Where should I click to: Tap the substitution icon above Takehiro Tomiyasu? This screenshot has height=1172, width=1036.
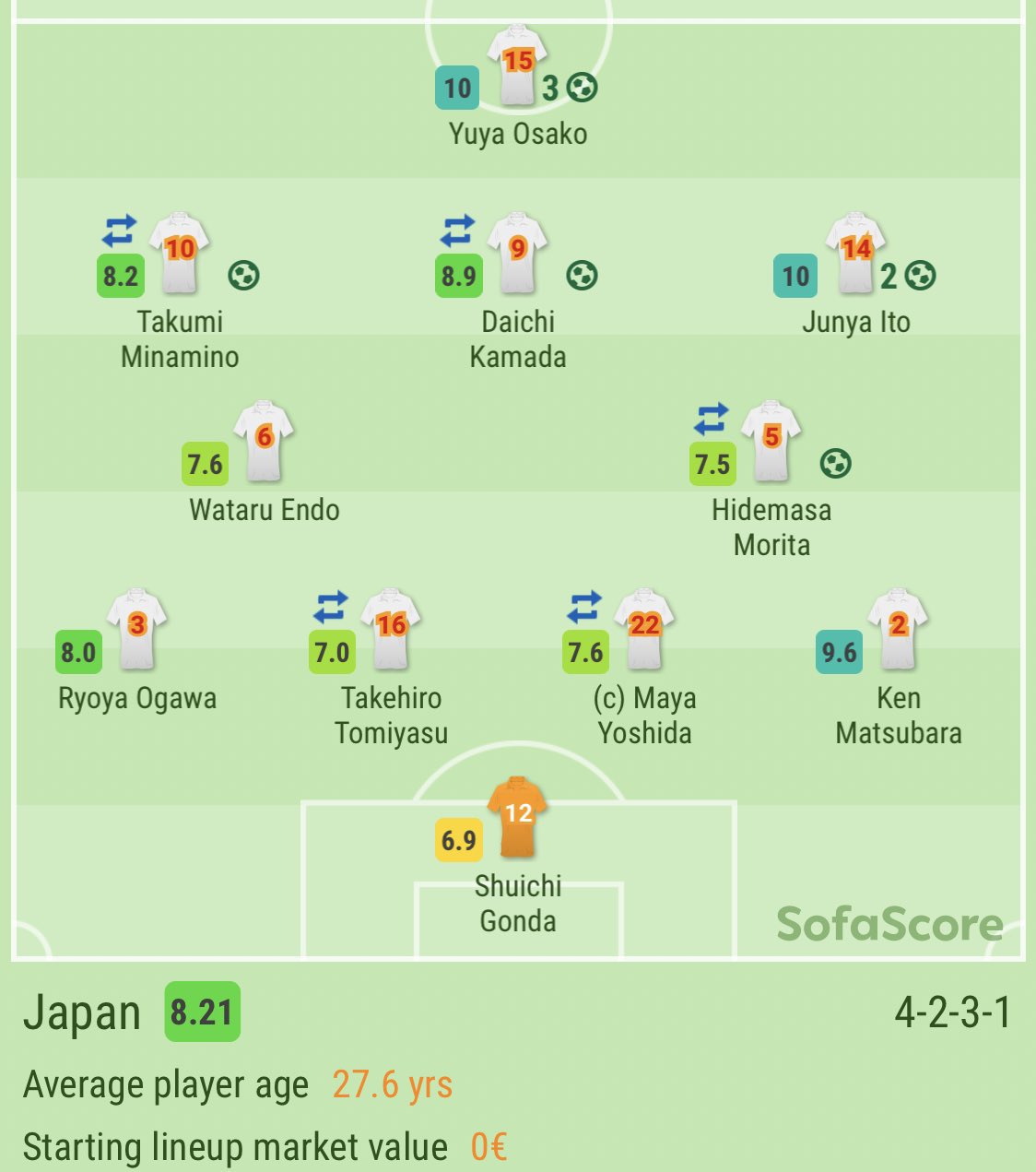pos(330,607)
